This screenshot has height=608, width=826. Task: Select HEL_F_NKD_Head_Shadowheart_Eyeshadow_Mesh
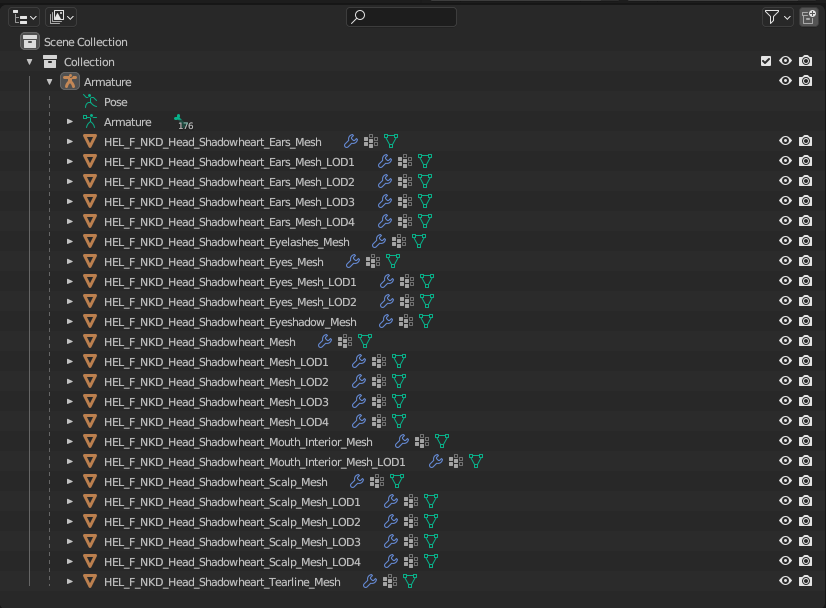[230, 322]
